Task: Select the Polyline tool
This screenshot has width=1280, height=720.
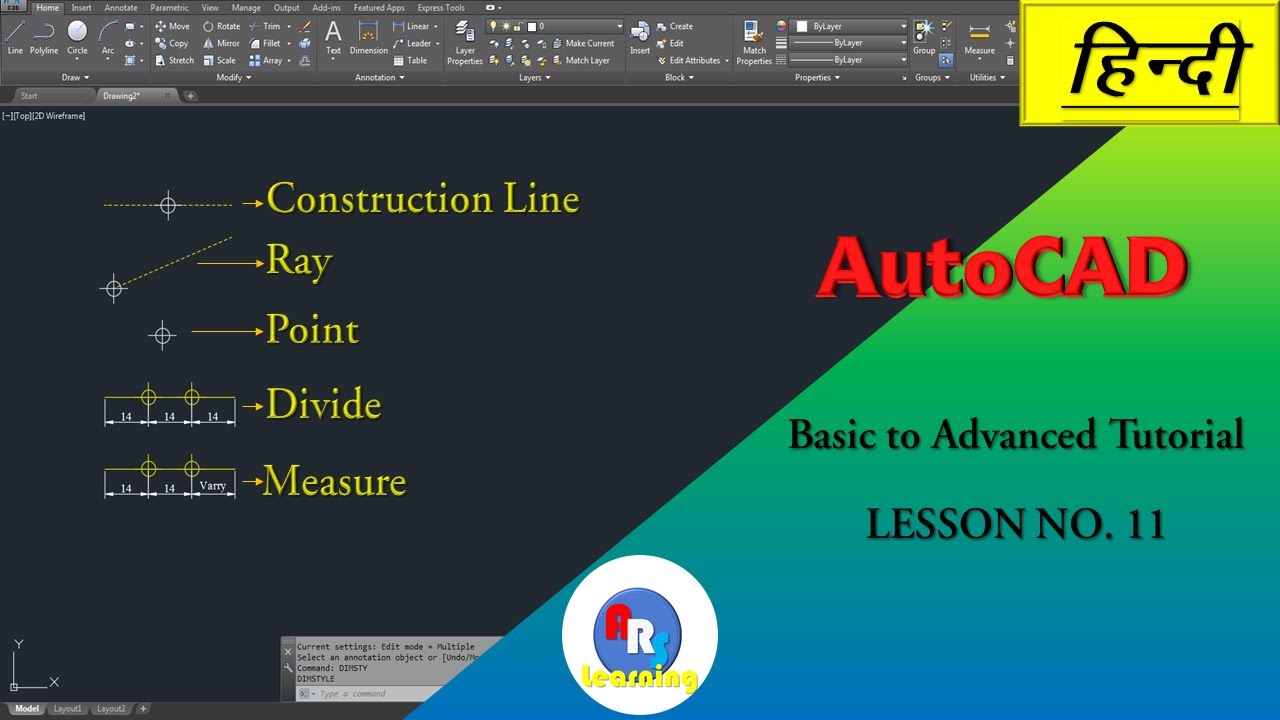Action: pos(44,37)
